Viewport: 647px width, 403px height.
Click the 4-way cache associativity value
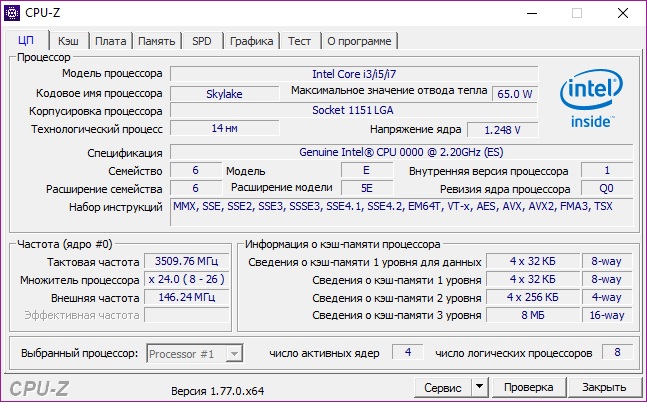tap(607, 297)
